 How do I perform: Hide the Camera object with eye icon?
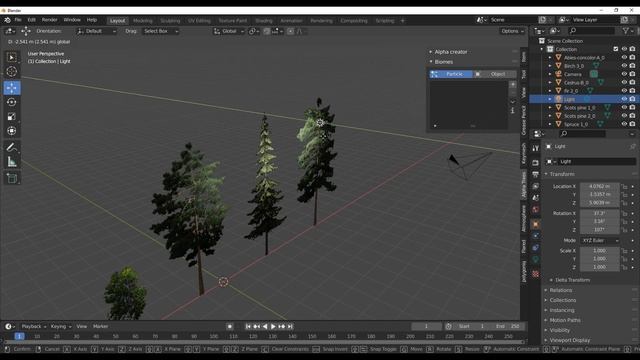coord(624,74)
